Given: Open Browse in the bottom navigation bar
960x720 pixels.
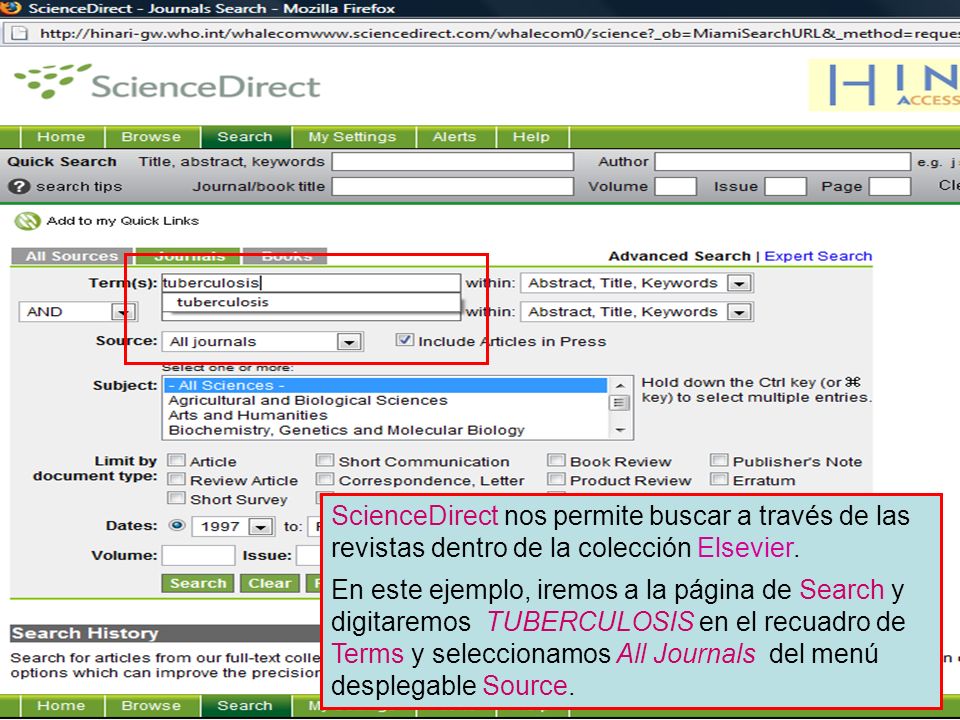Looking at the screenshot, I should 151,705.
